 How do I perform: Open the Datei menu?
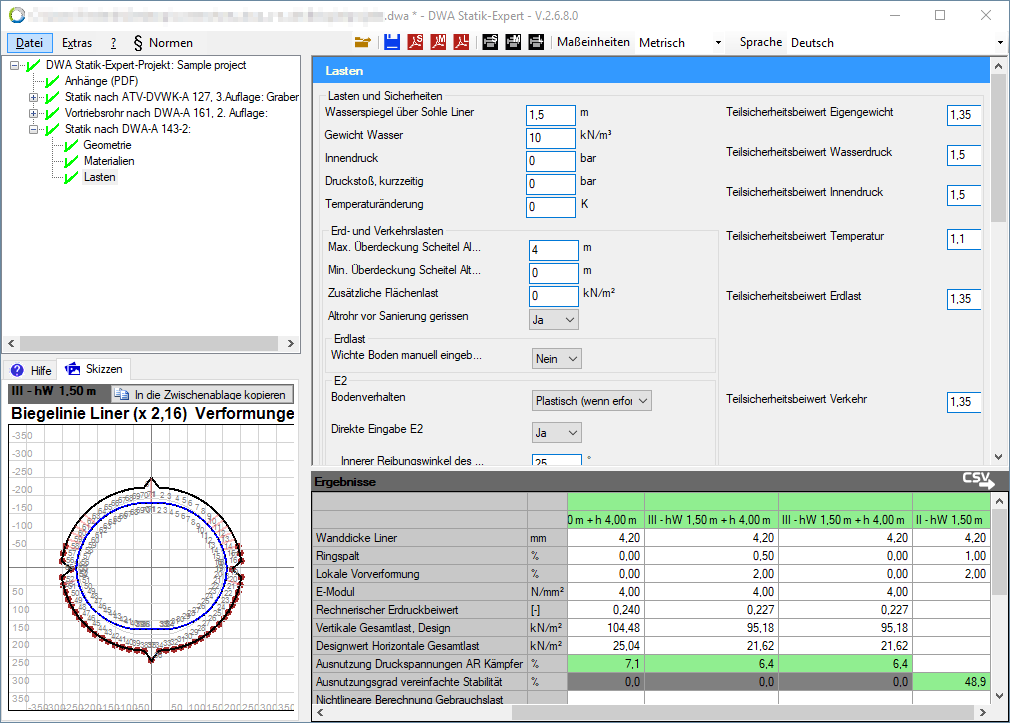(30, 43)
